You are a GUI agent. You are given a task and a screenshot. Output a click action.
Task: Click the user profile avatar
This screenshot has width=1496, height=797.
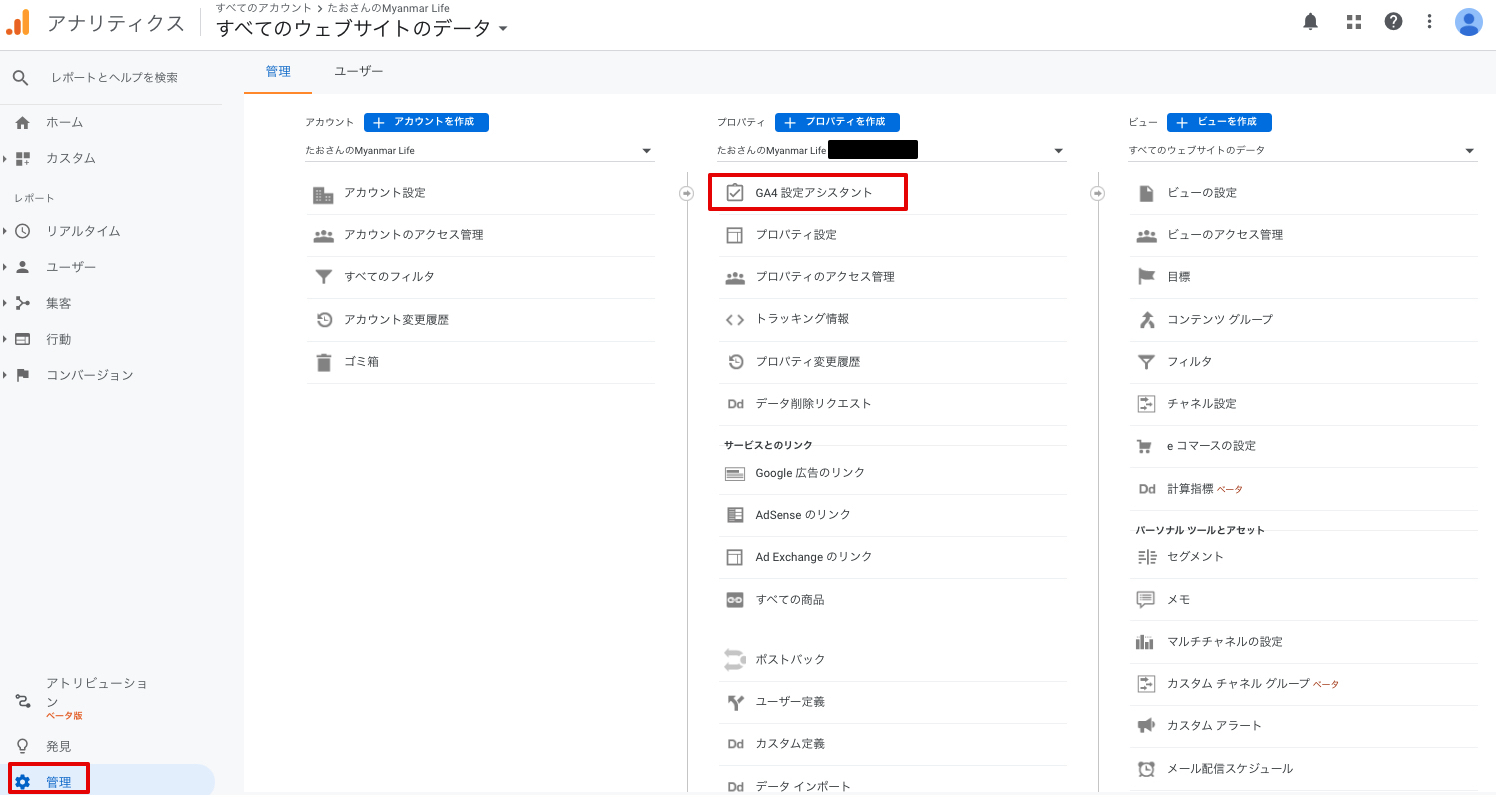coord(1468,22)
